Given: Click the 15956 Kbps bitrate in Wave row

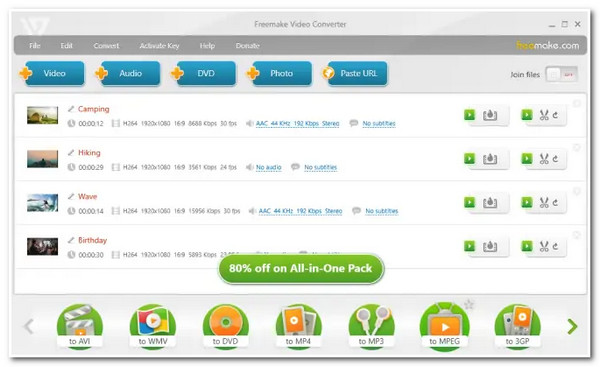Looking at the screenshot, I should tap(204, 211).
